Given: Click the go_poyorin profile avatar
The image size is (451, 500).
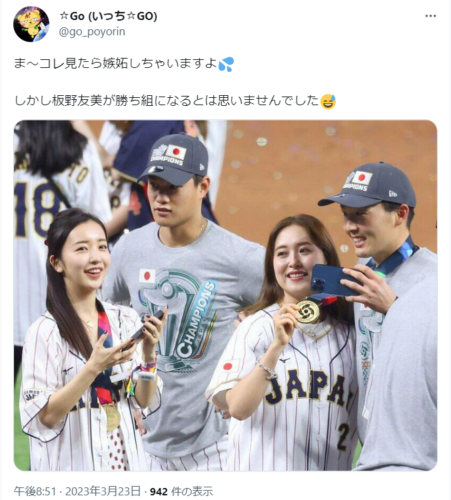Looking at the screenshot, I should pos(31,24).
